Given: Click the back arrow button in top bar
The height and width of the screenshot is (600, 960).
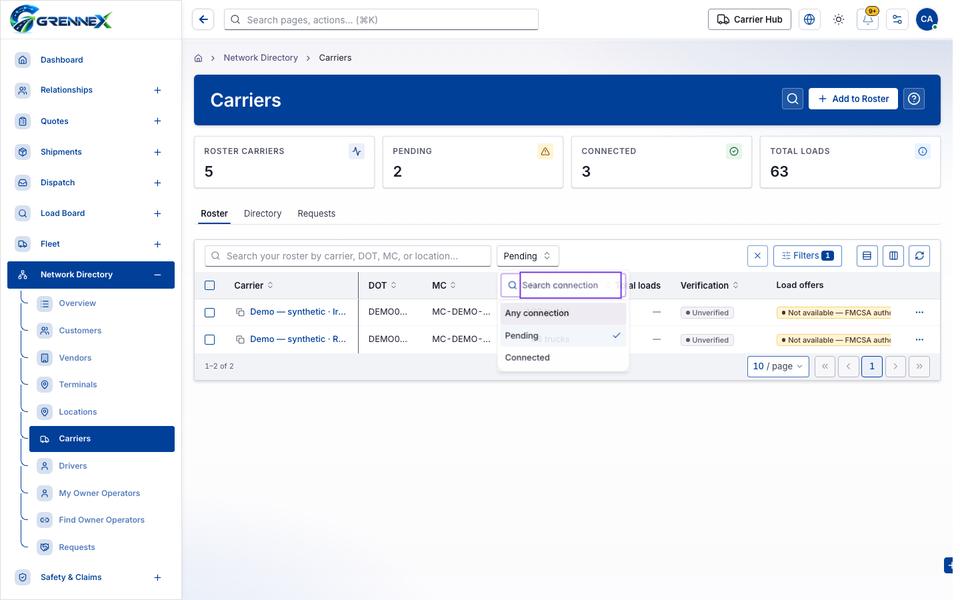Looking at the screenshot, I should [x=203, y=20].
